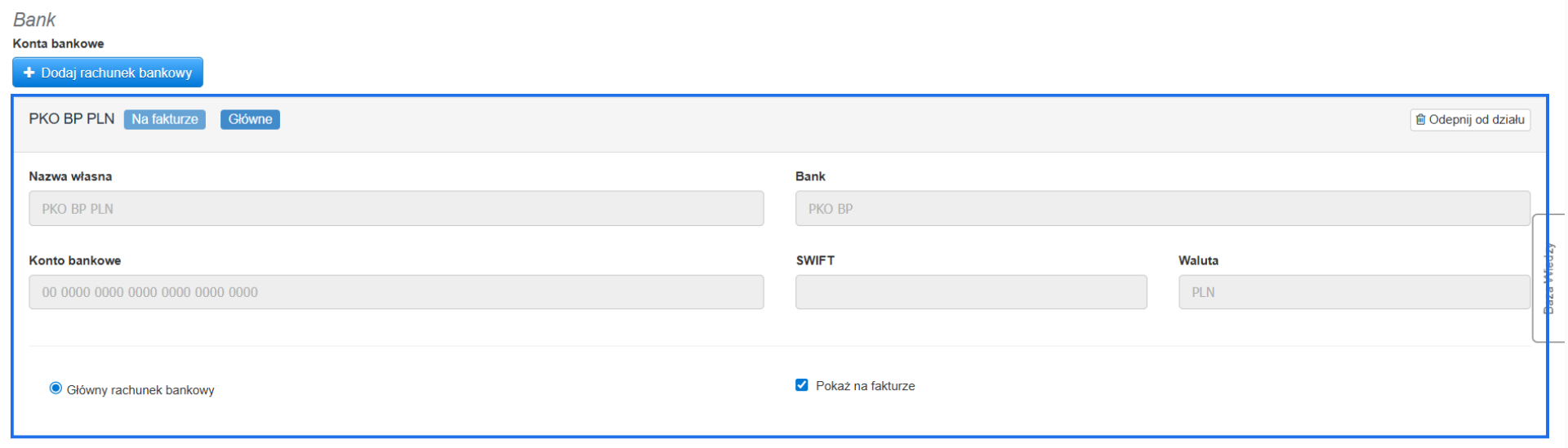Image resolution: width=1568 pixels, height=448 pixels.
Task: Click into the Bank field showing PKO BP
Action: 1162,209
